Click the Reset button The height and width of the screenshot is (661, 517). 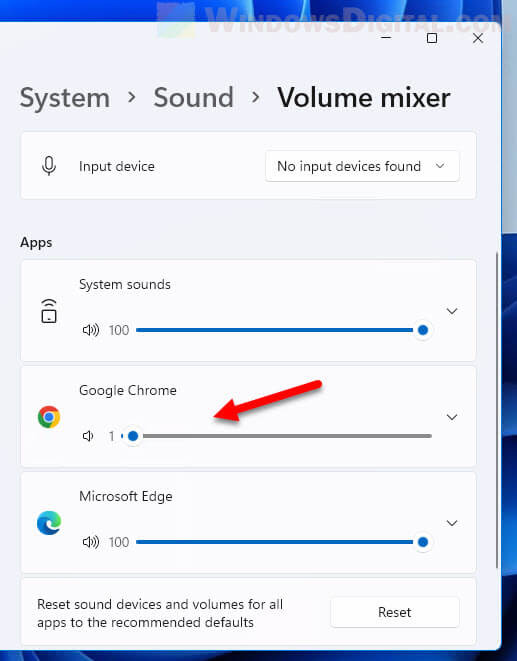395,612
